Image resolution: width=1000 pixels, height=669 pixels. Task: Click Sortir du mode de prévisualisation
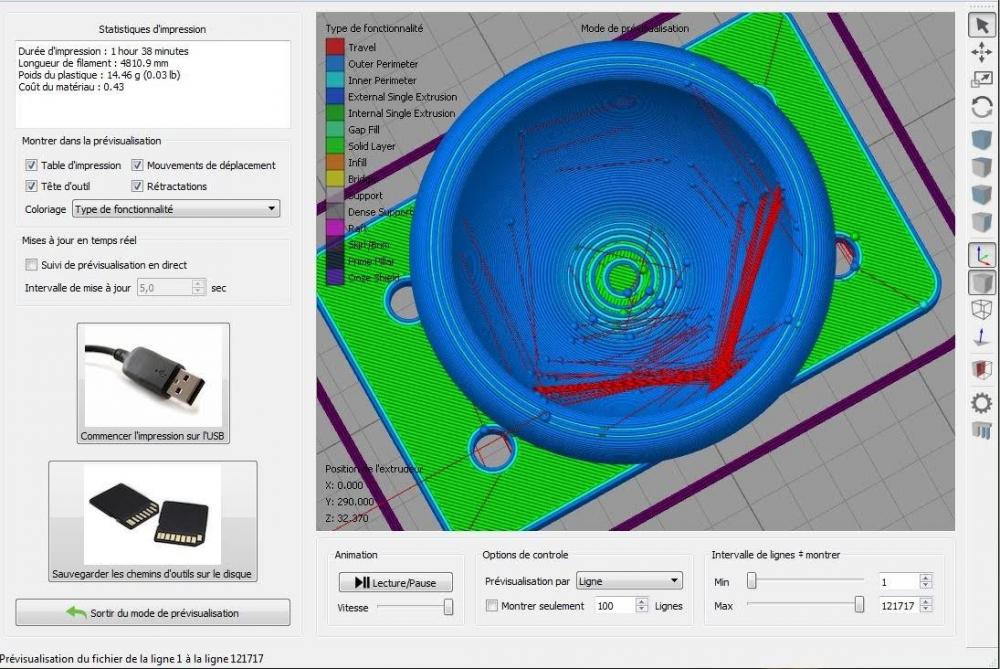[153, 613]
